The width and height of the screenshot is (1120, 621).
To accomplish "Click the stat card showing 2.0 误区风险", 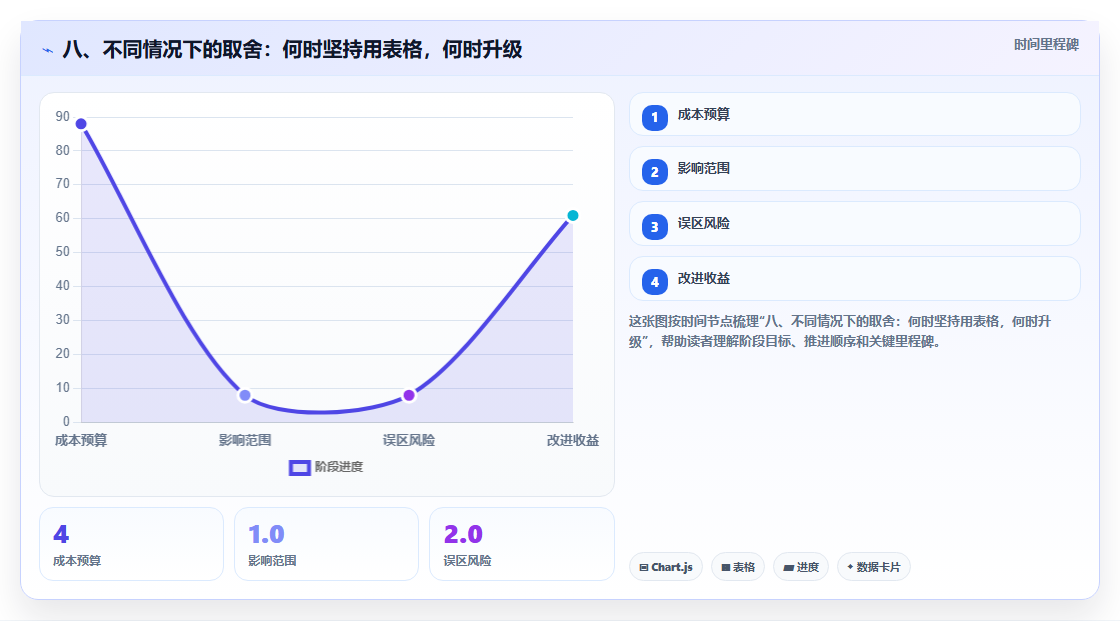I will pos(521,544).
